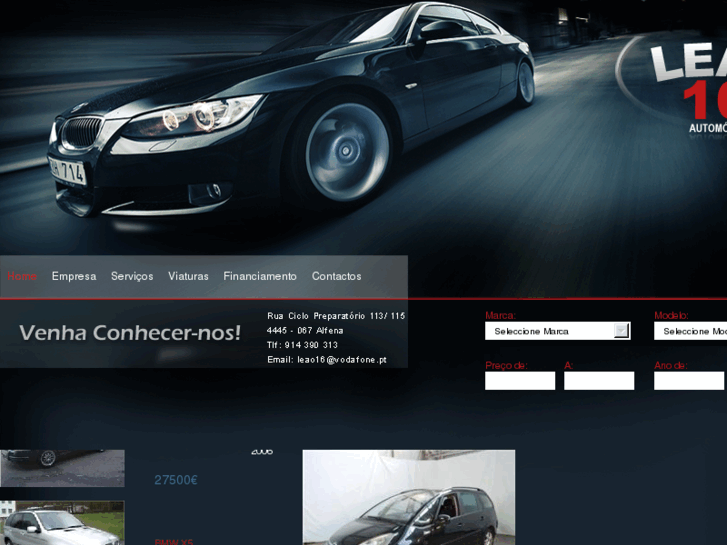Focus the price A: input field
The width and height of the screenshot is (727, 545).
(599, 381)
